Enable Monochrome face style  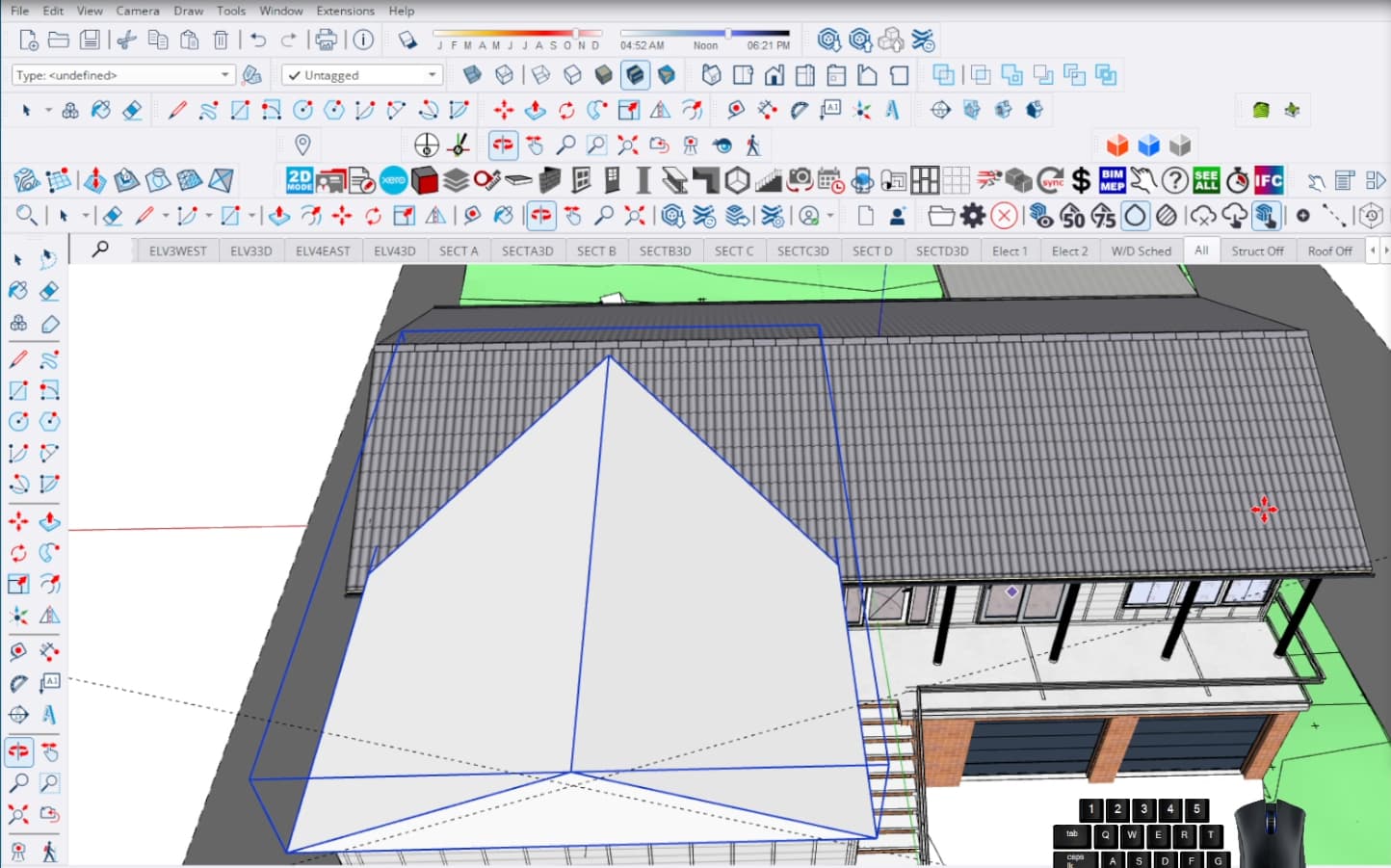(667, 75)
